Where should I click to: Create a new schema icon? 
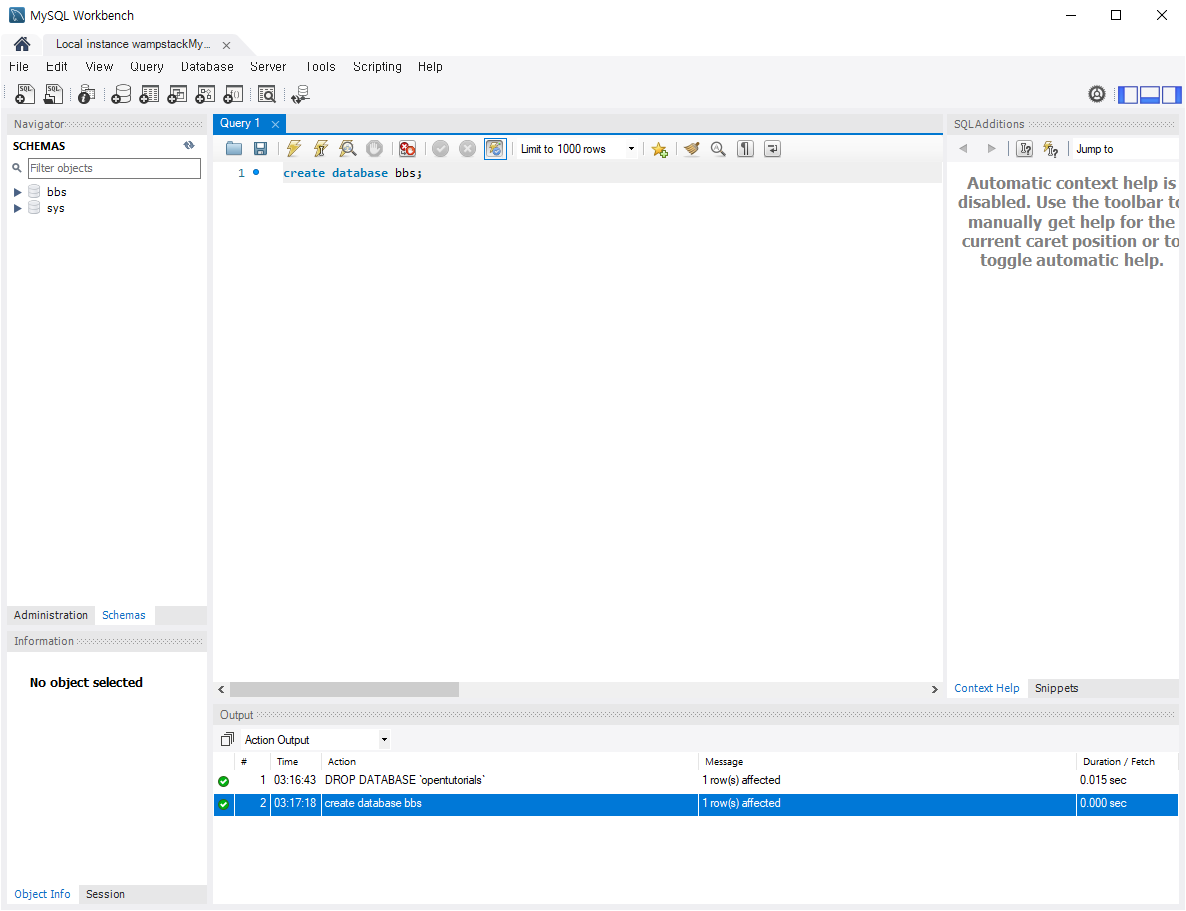(x=121, y=94)
